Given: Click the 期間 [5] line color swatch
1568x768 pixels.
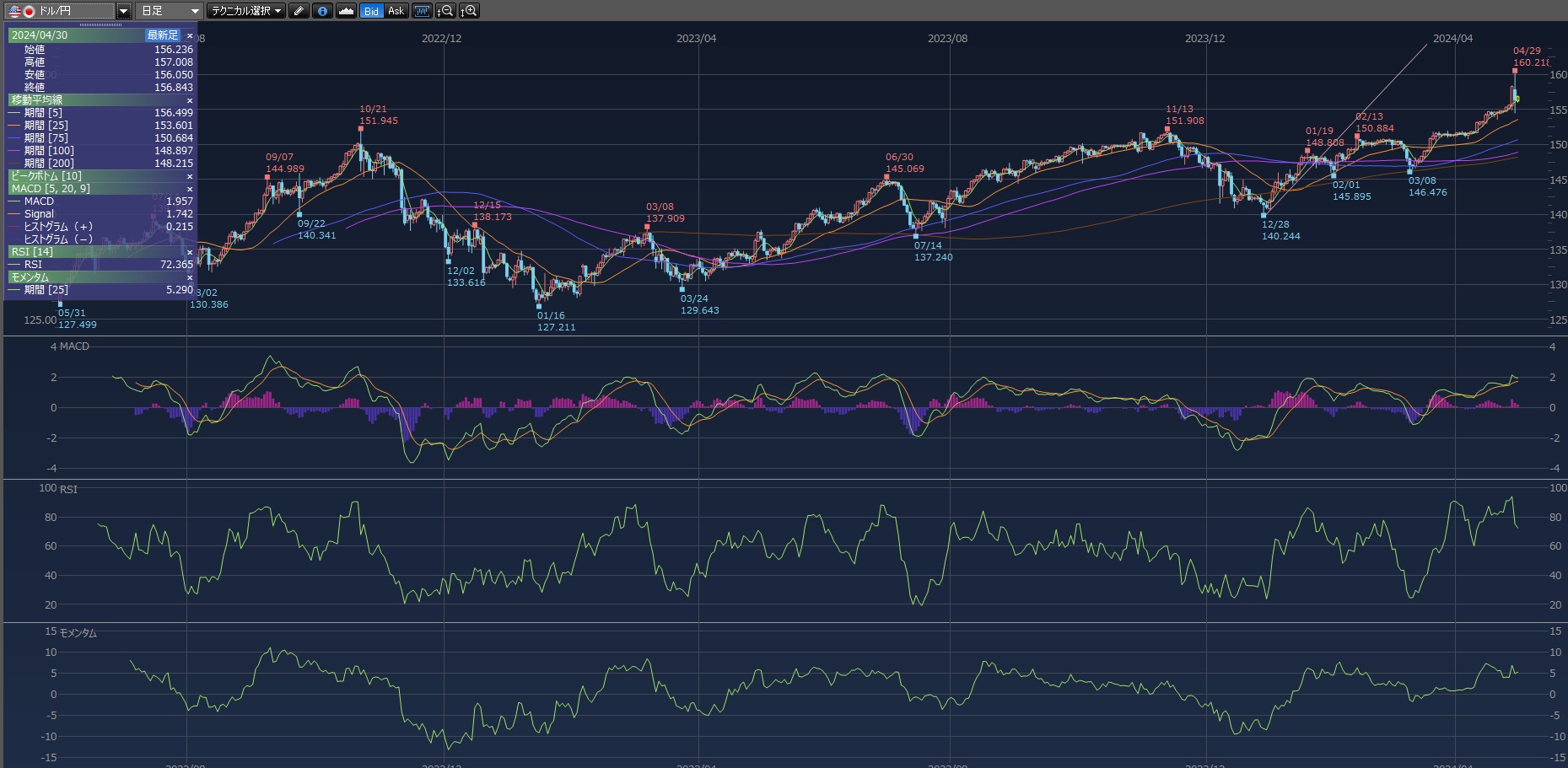Looking at the screenshot, I should point(14,113).
